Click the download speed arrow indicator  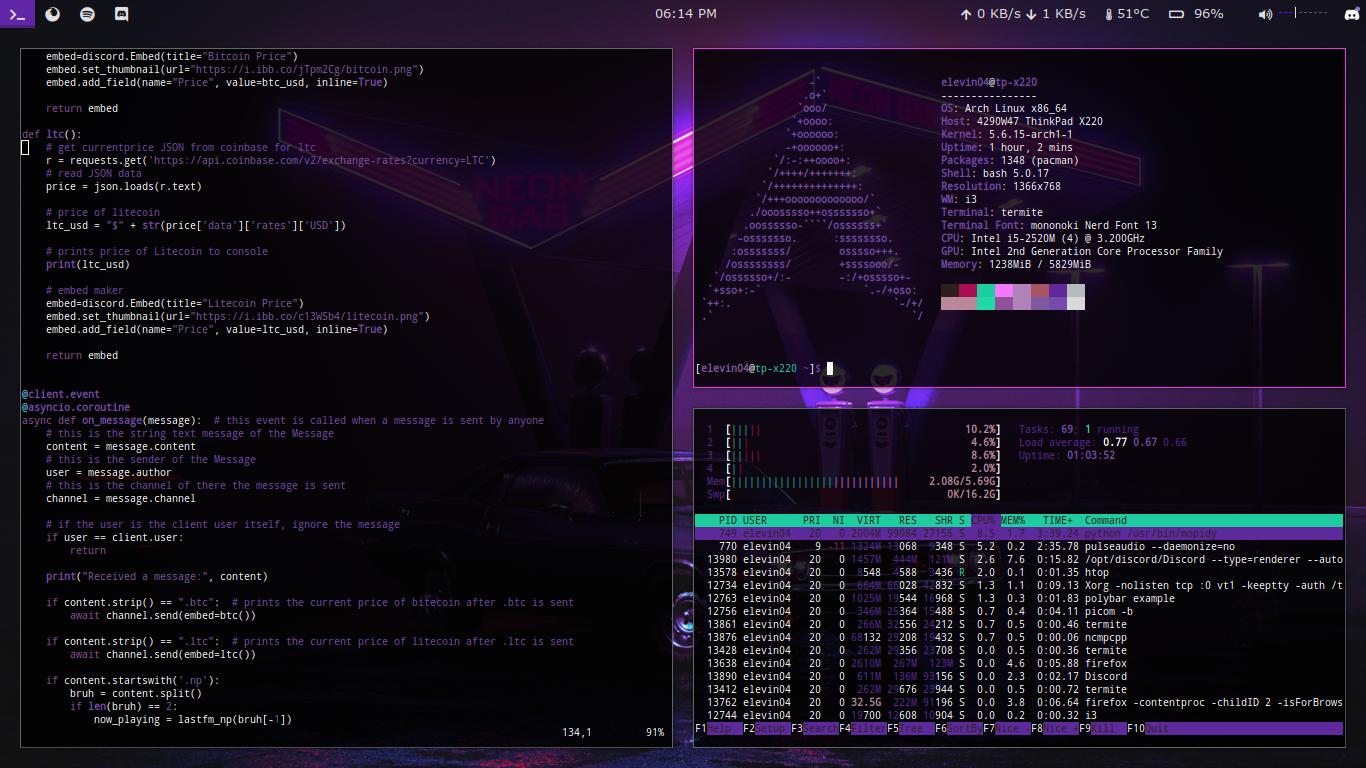tap(1031, 14)
